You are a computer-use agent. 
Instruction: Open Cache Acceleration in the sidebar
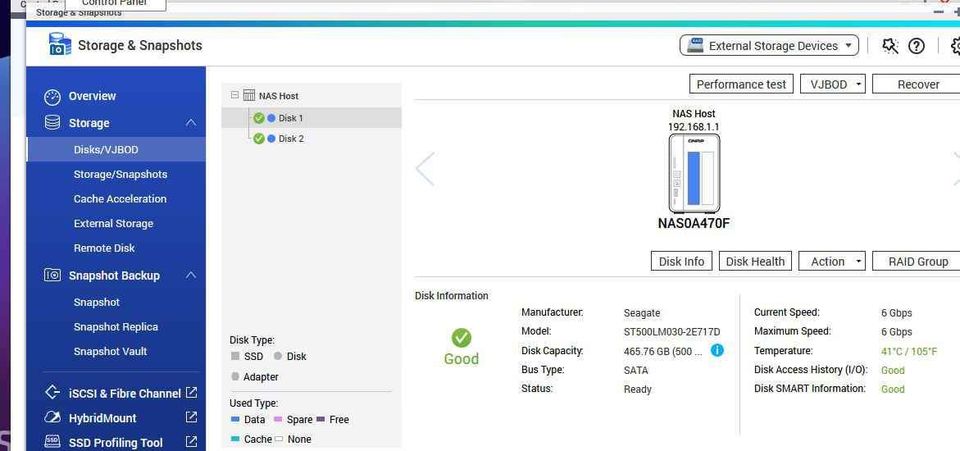(x=120, y=199)
